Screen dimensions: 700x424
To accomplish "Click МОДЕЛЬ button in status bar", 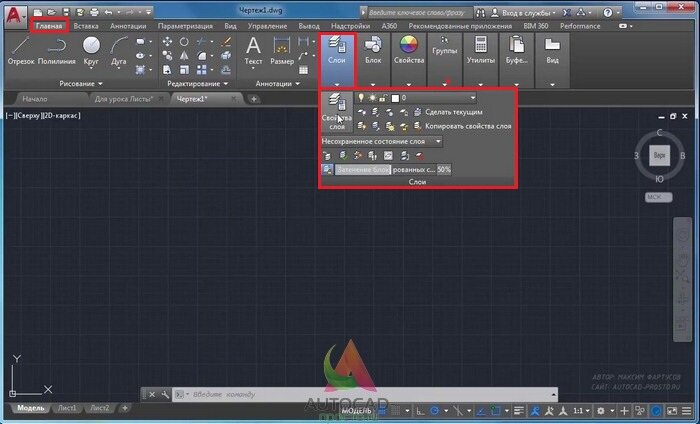I will coord(356,411).
